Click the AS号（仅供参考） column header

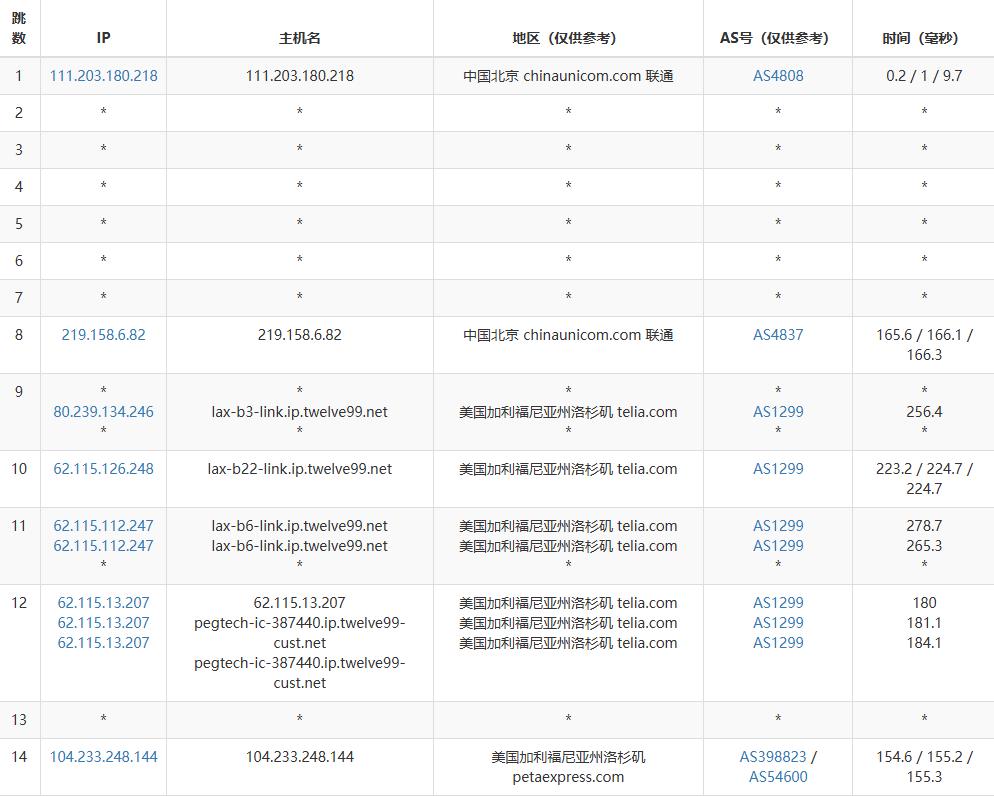(777, 38)
